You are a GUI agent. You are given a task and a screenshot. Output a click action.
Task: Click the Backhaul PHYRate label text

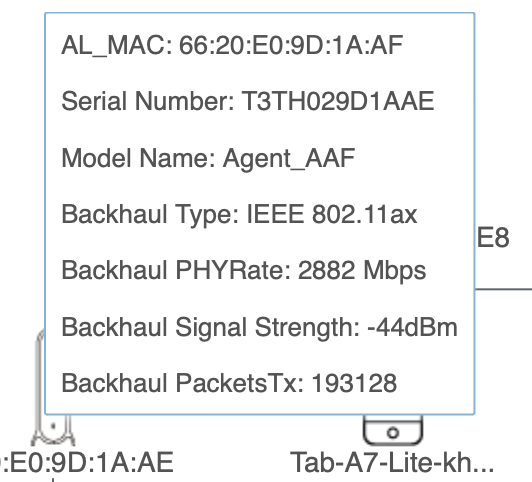tap(176, 270)
